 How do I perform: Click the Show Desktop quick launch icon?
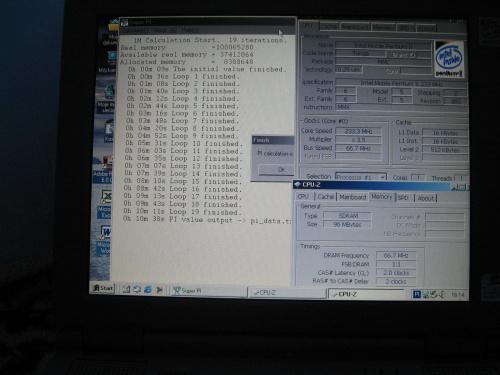(126, 289)
